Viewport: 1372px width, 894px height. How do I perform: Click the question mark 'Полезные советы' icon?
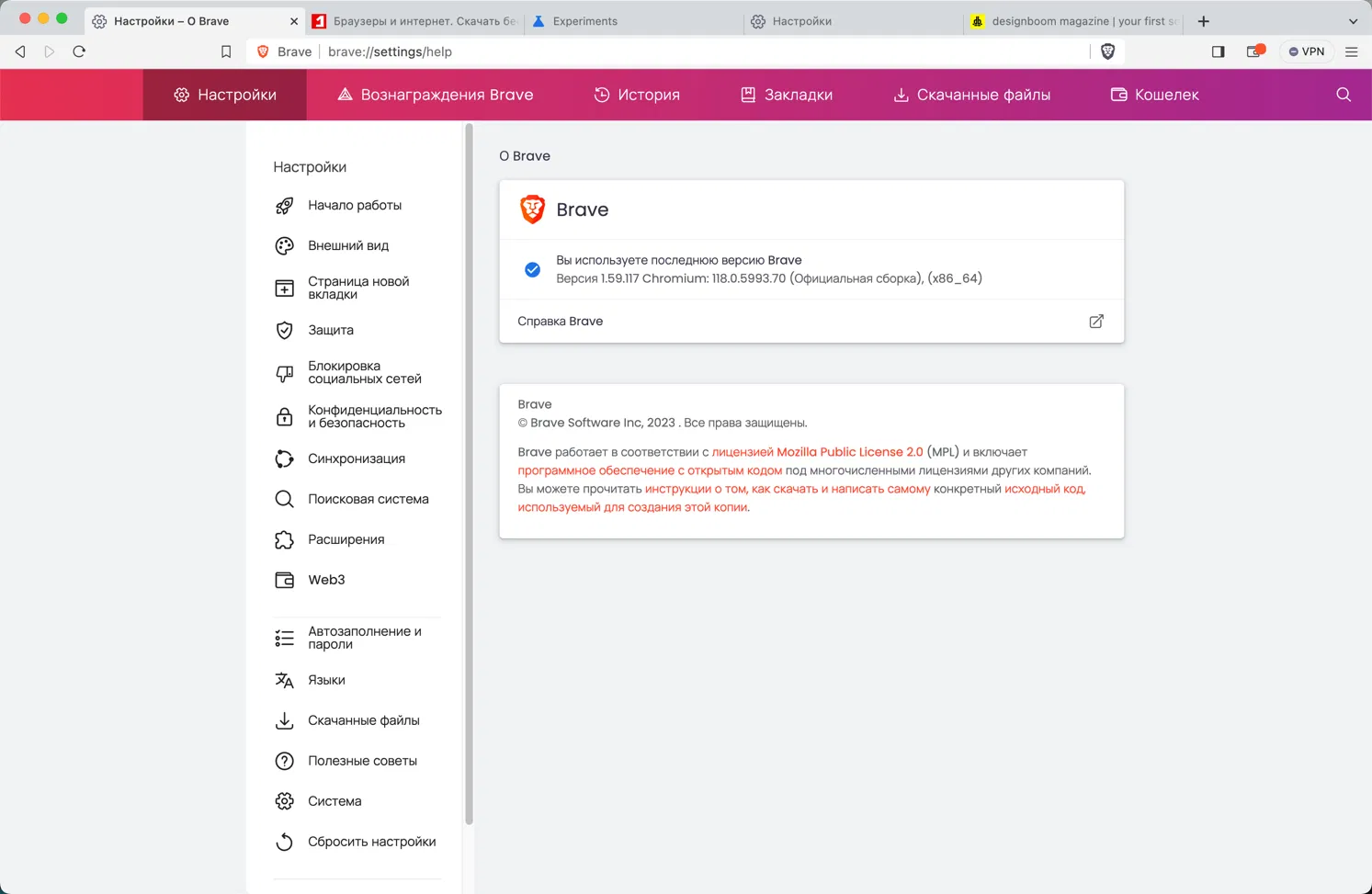[285, 762]
